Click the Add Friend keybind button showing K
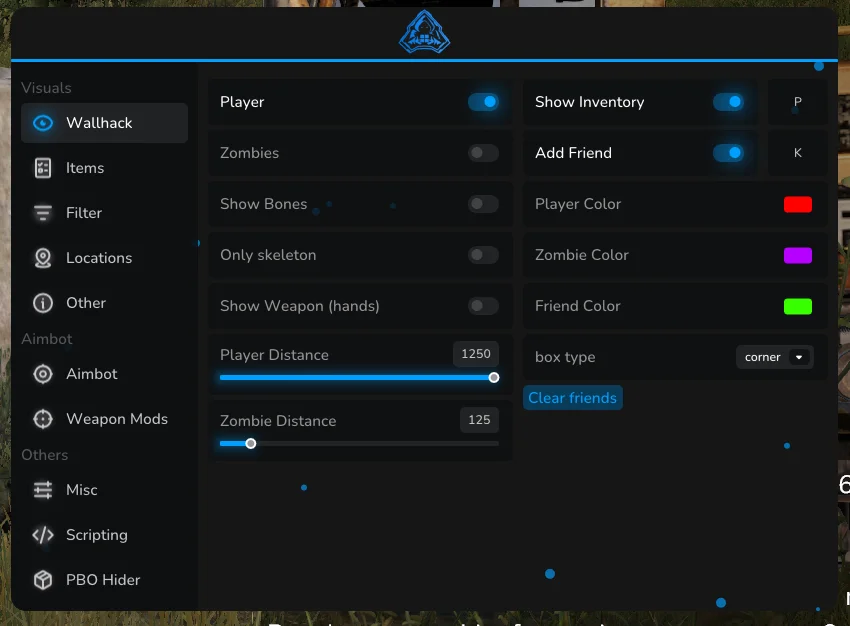Viewport: 850px width, 626px height. click(x=797, y=152)
